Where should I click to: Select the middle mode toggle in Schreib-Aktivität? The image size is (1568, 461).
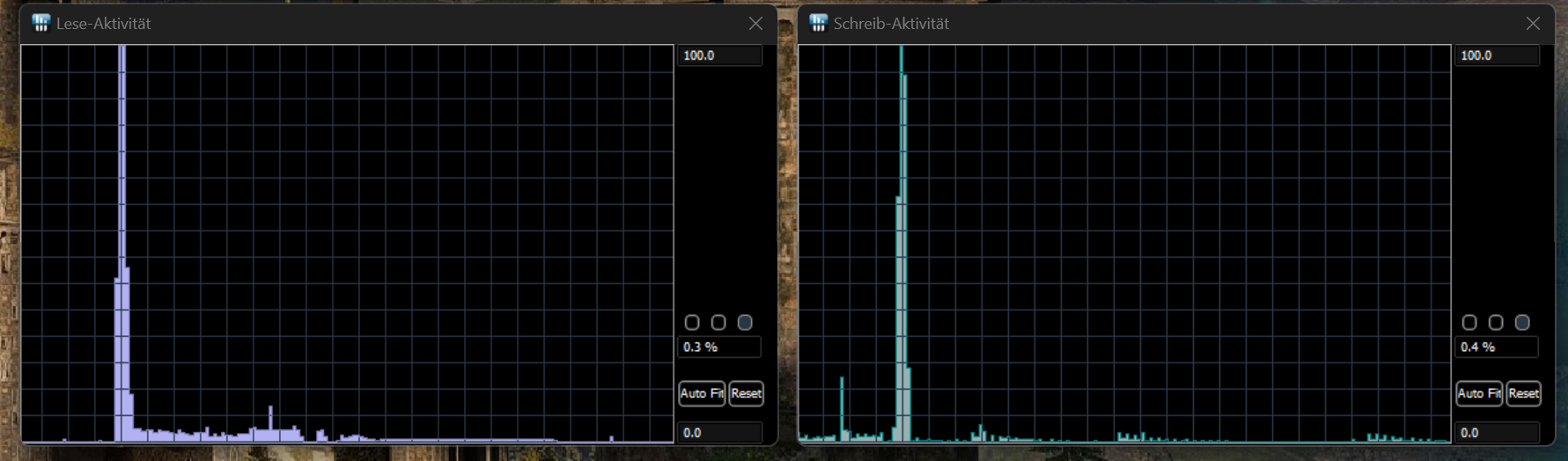click(1496, 322)
